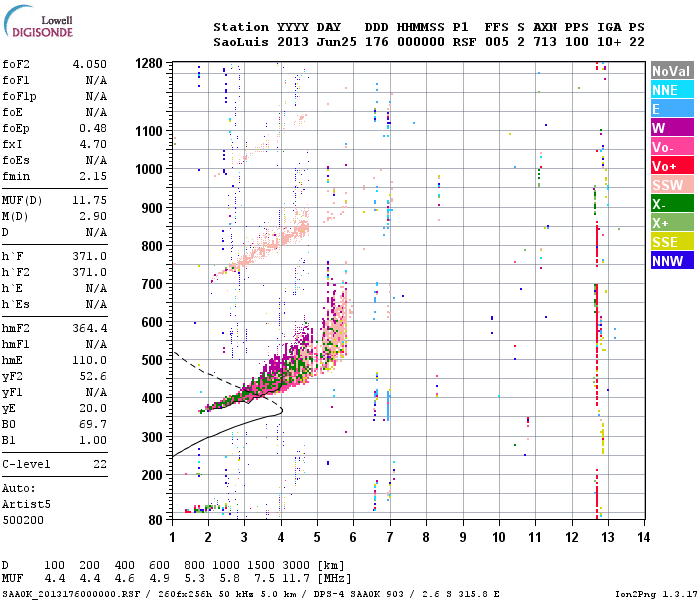
Task: Select the X- dark green legend swatch
Action: (672, 204)
